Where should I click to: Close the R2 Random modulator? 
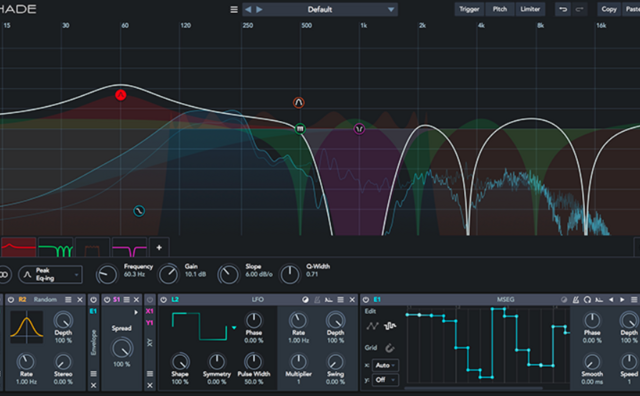pos(80,300)
